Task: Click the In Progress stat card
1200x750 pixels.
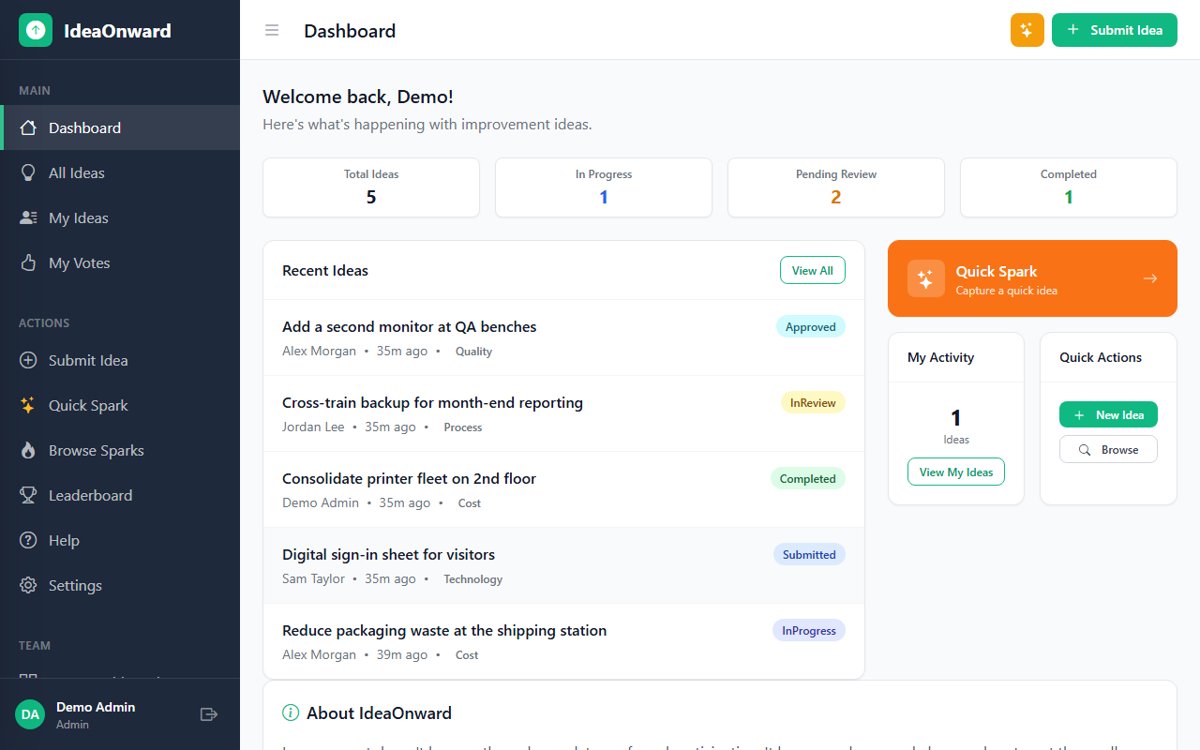Action: [x=604, y=187]
